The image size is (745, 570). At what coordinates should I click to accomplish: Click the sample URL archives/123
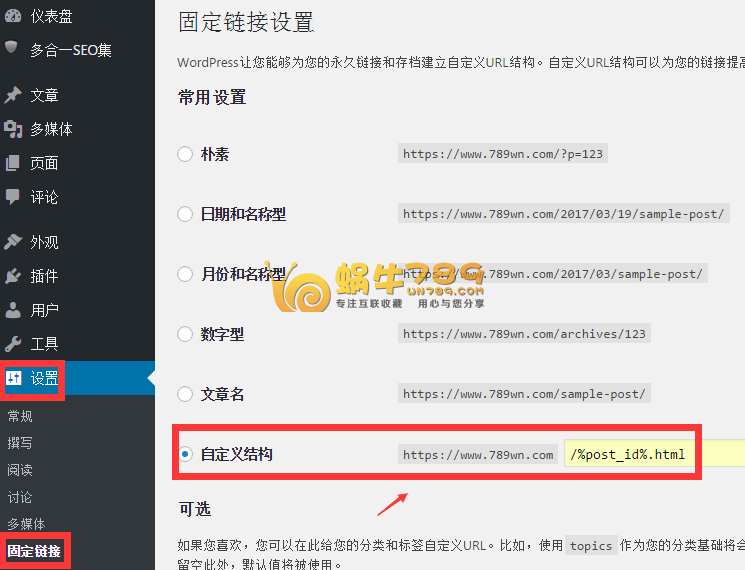tap(524, 334)
